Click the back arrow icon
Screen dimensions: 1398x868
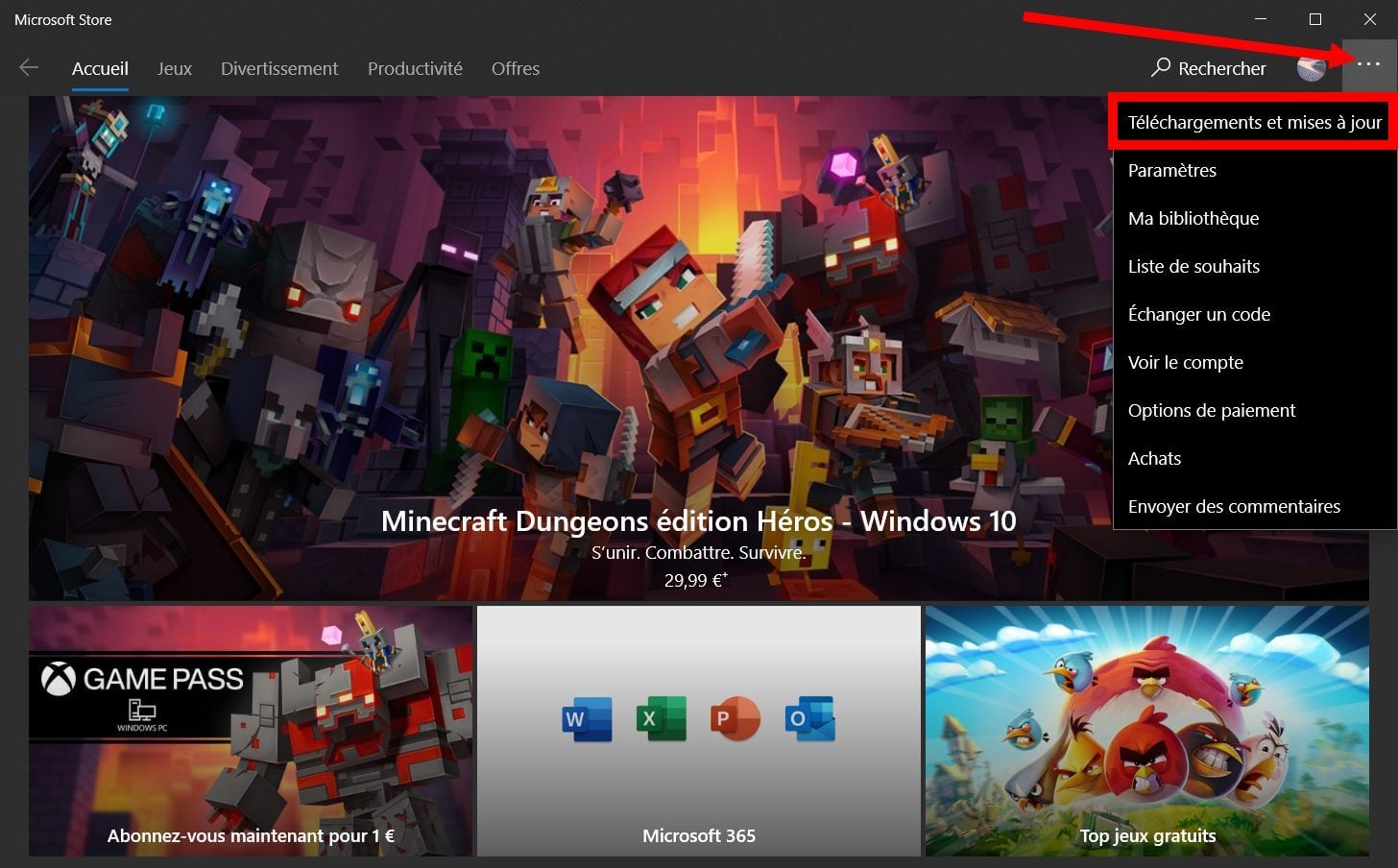click(x=29, y=67)
